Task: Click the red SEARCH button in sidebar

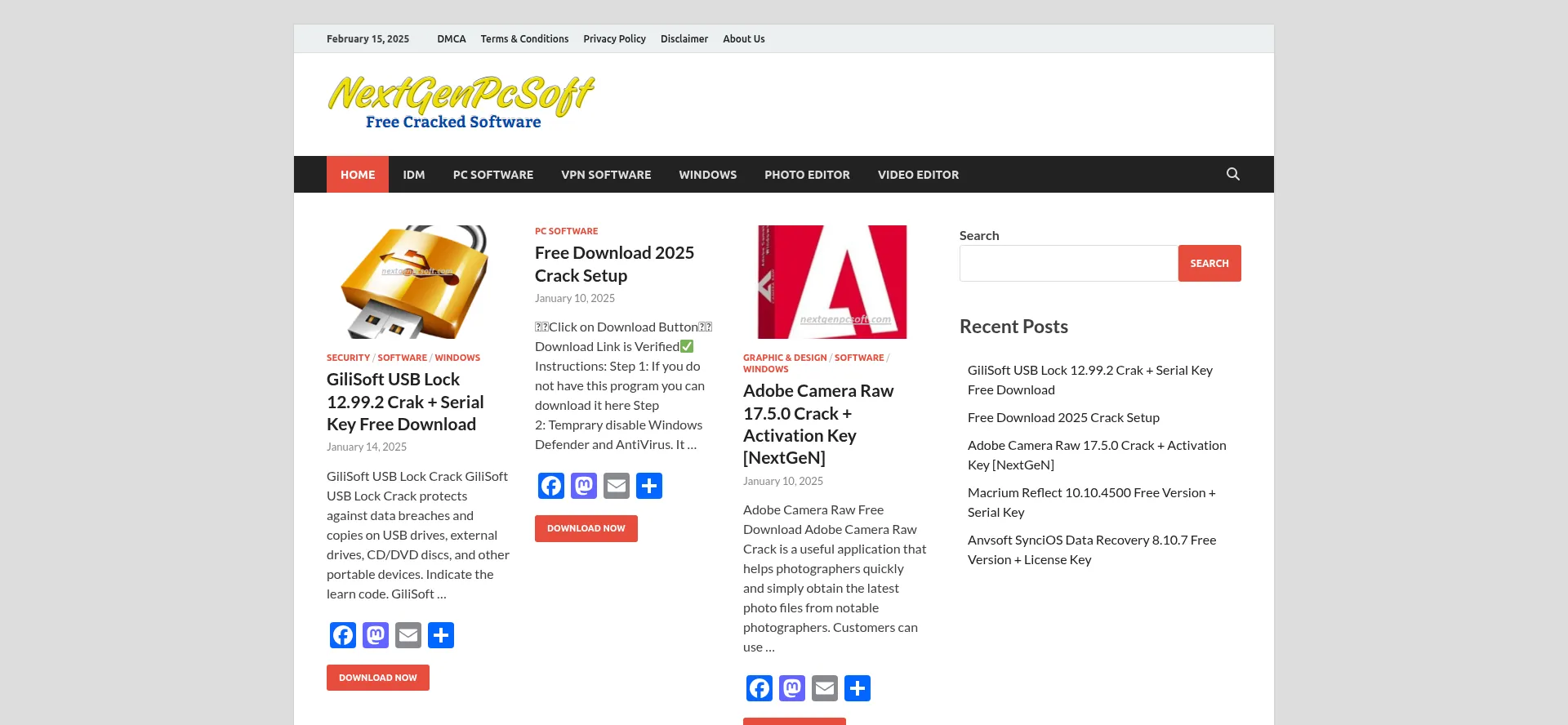Action: 1209,263
